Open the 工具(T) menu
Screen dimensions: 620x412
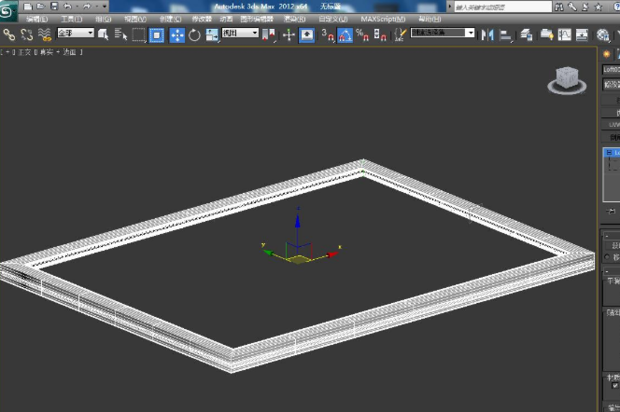[x=71, y=19]
